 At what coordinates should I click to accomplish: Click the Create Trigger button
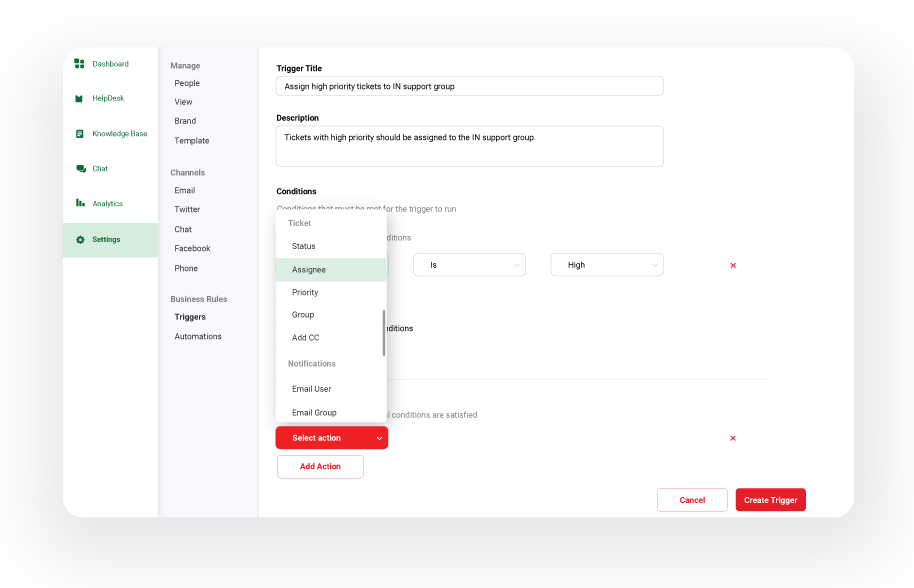coord(770,499)
